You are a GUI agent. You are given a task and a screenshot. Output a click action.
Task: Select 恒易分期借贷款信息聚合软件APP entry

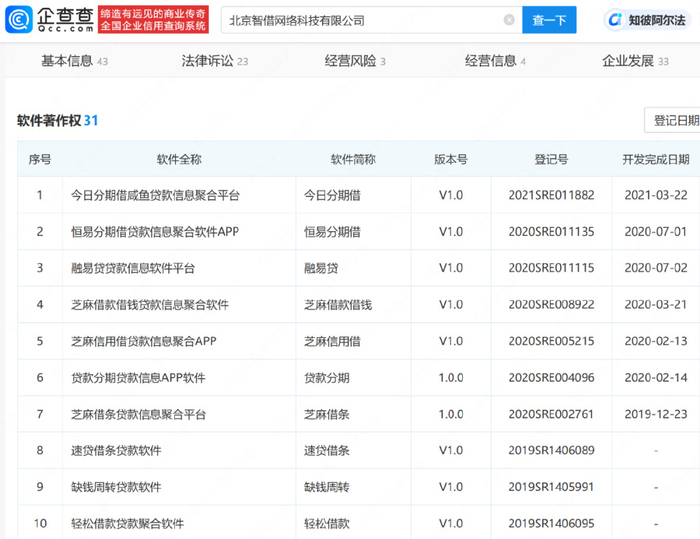[x=155, y=232]
